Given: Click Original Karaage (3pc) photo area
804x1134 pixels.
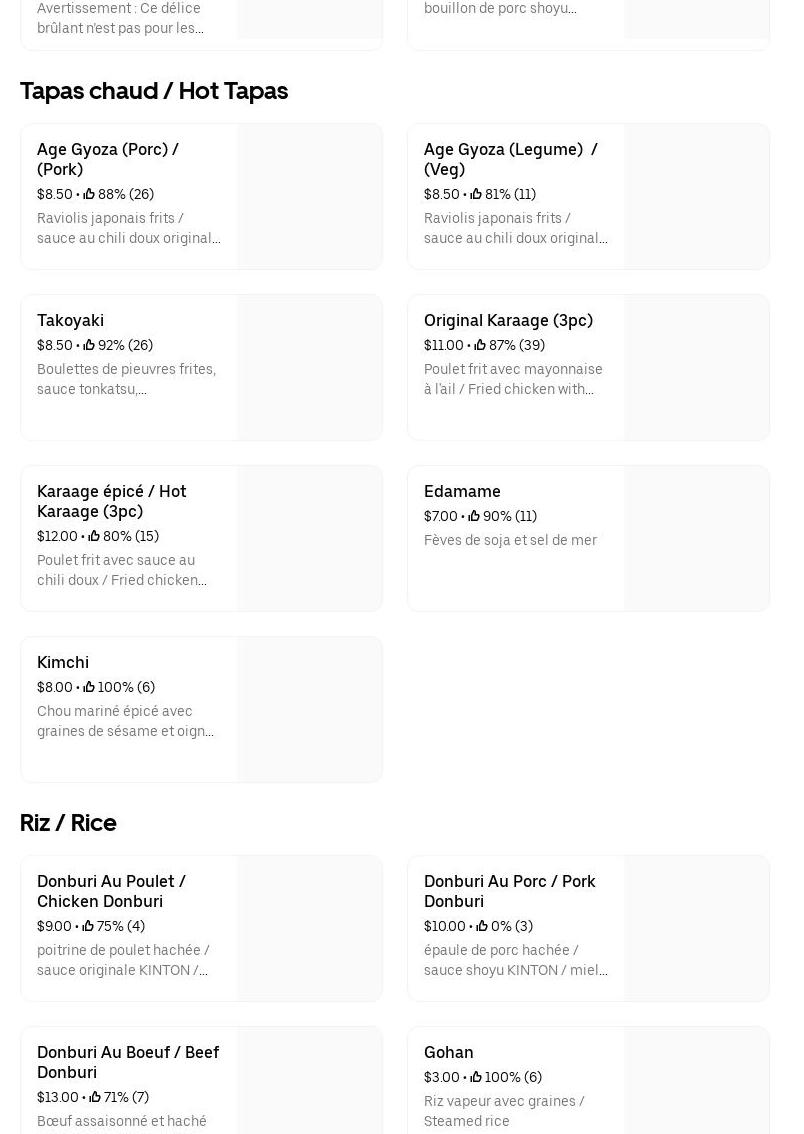Looking at the screenshot, I should (x=696, y=367).
